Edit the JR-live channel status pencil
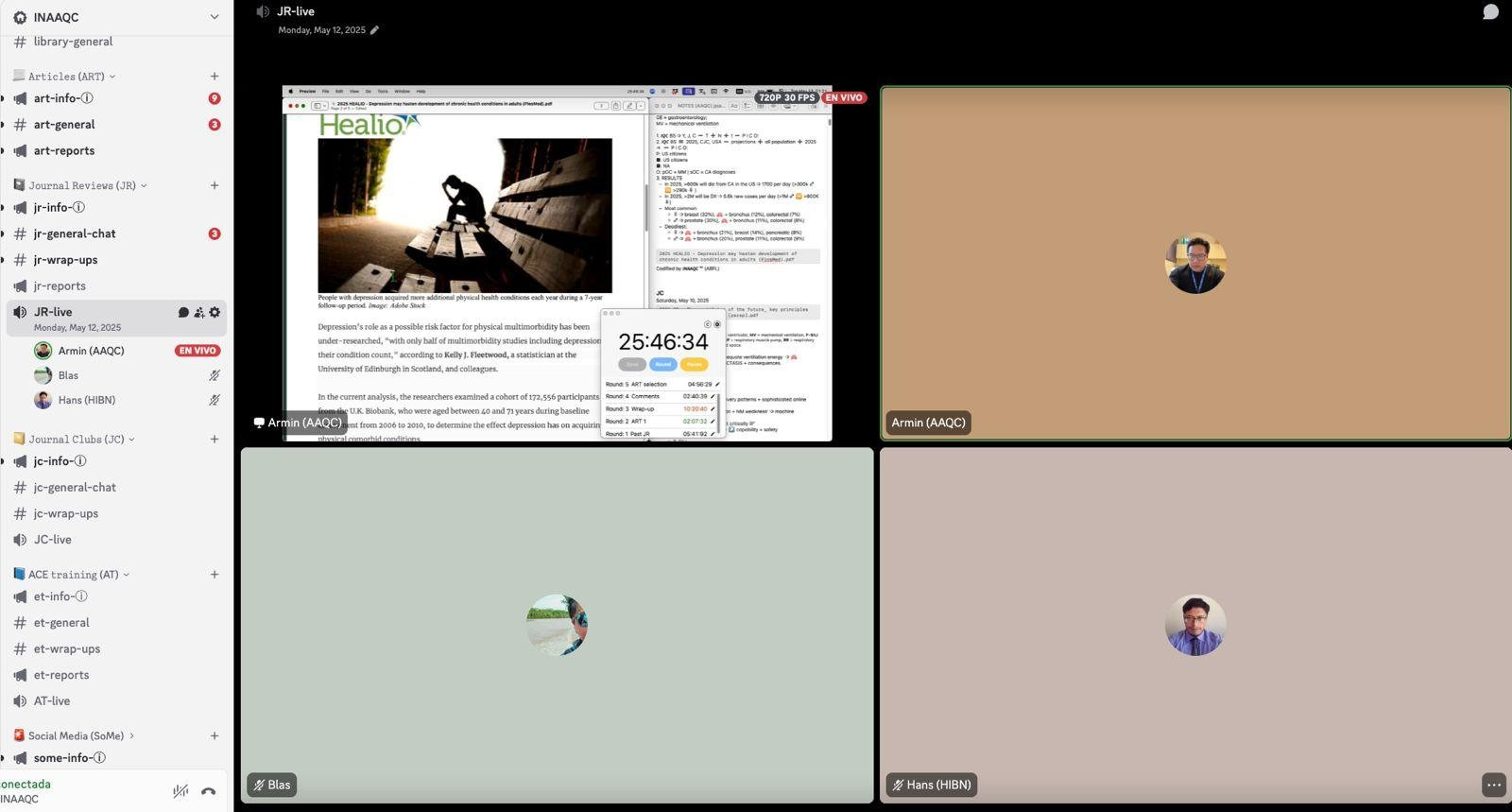1512x812 pixels. [374, 30]
